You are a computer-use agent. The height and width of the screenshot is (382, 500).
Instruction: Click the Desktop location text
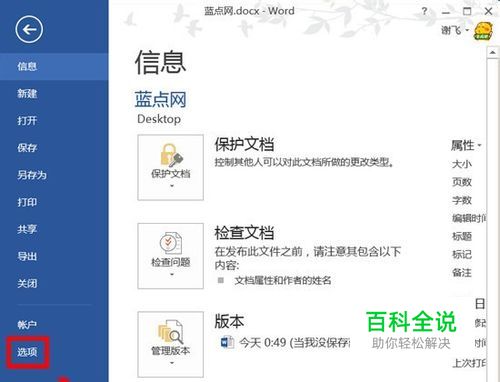[x=159, y=119]
